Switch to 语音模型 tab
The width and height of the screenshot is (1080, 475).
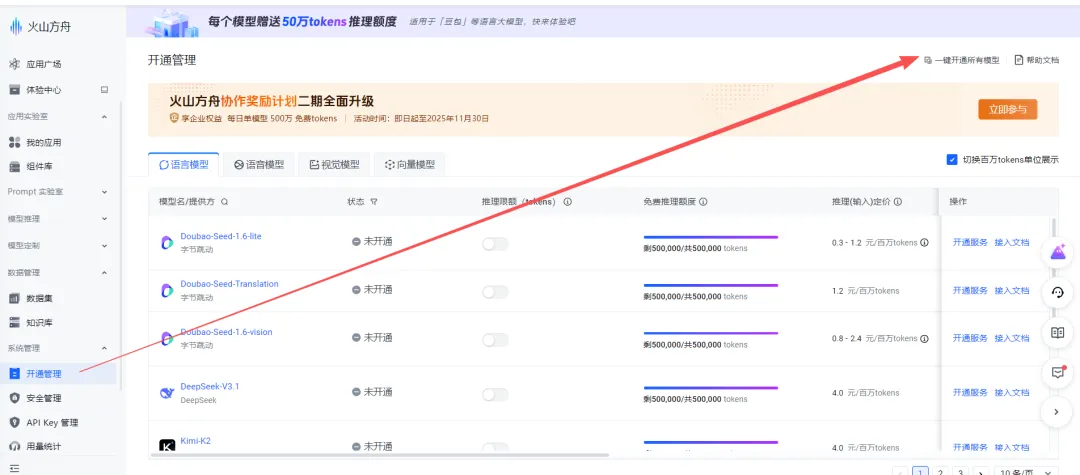(259, 165)
